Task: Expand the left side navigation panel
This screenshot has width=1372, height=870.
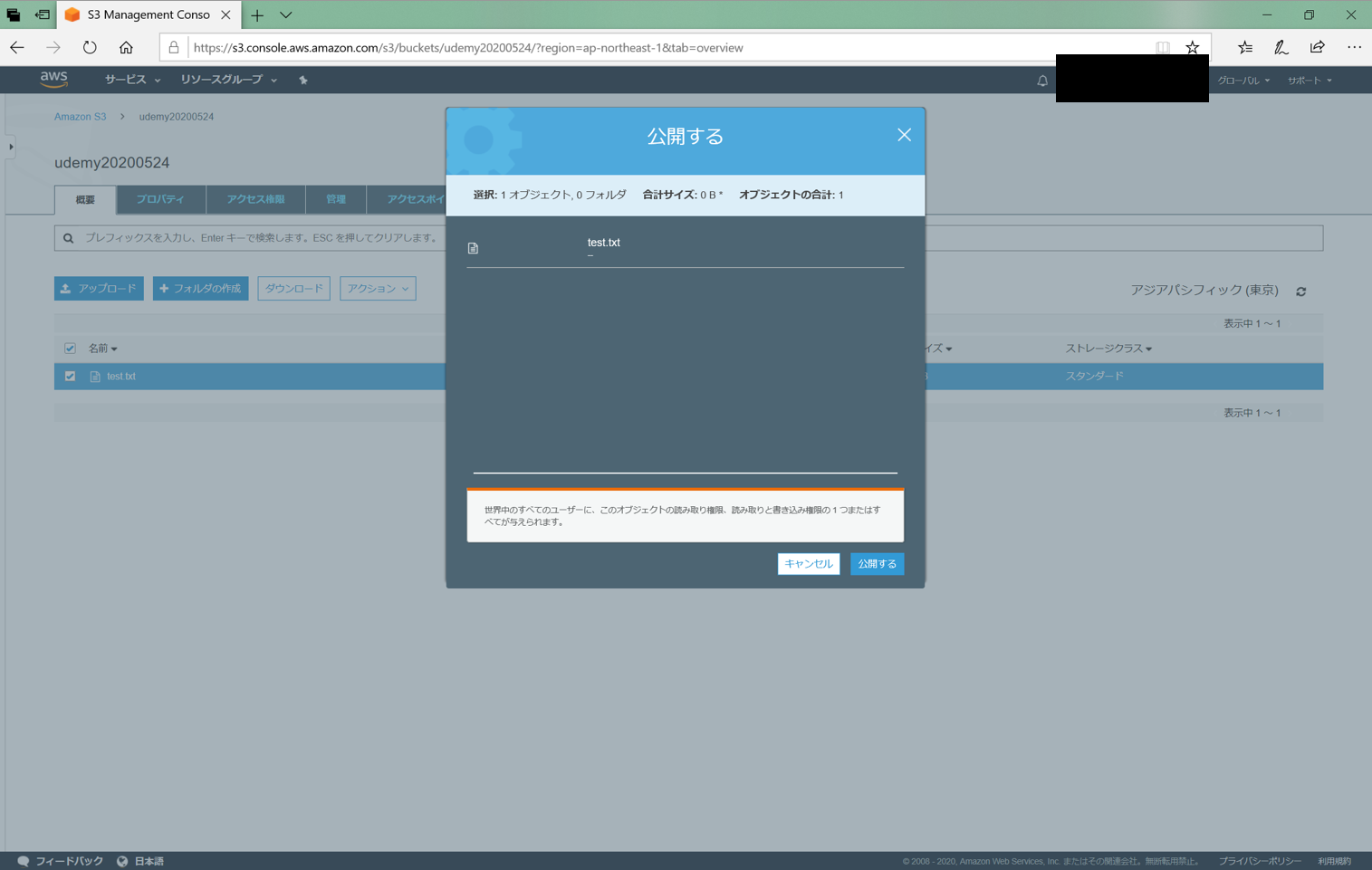Action: (10, 147)
